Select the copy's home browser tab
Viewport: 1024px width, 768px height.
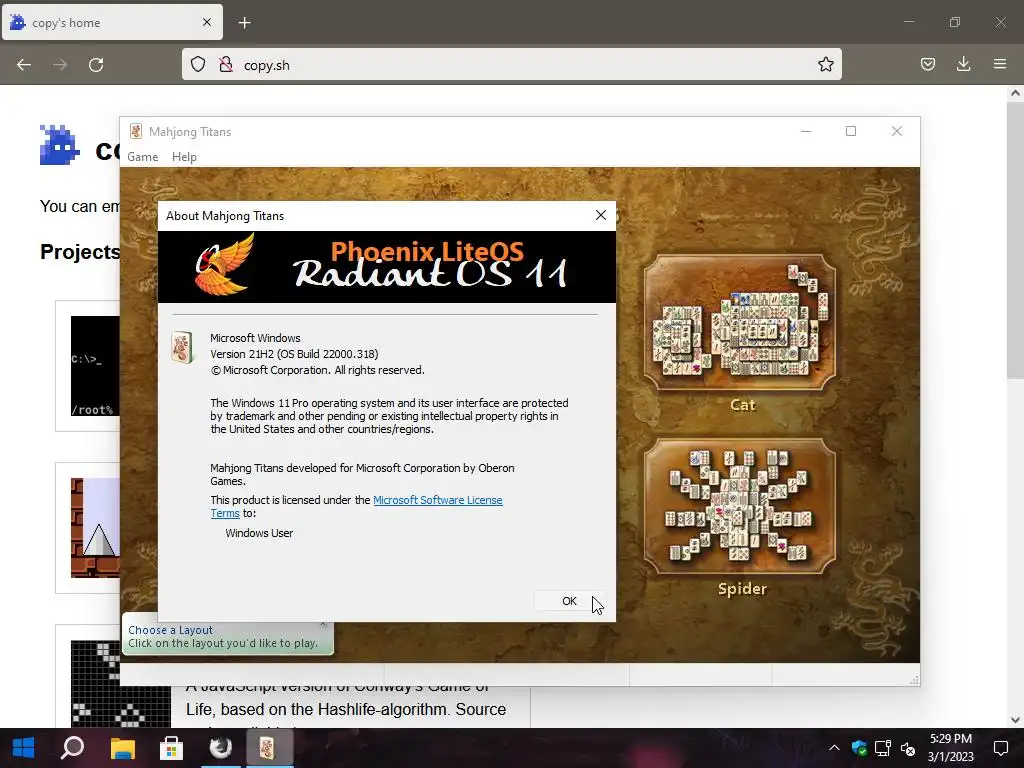pos(112,22)
